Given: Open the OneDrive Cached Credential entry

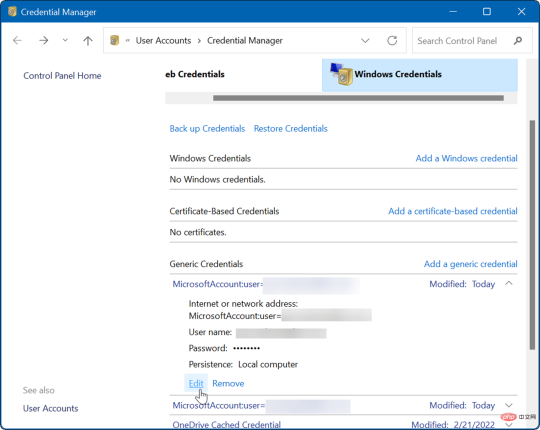Looking at the screenshot, I should (x=227, y=424).
